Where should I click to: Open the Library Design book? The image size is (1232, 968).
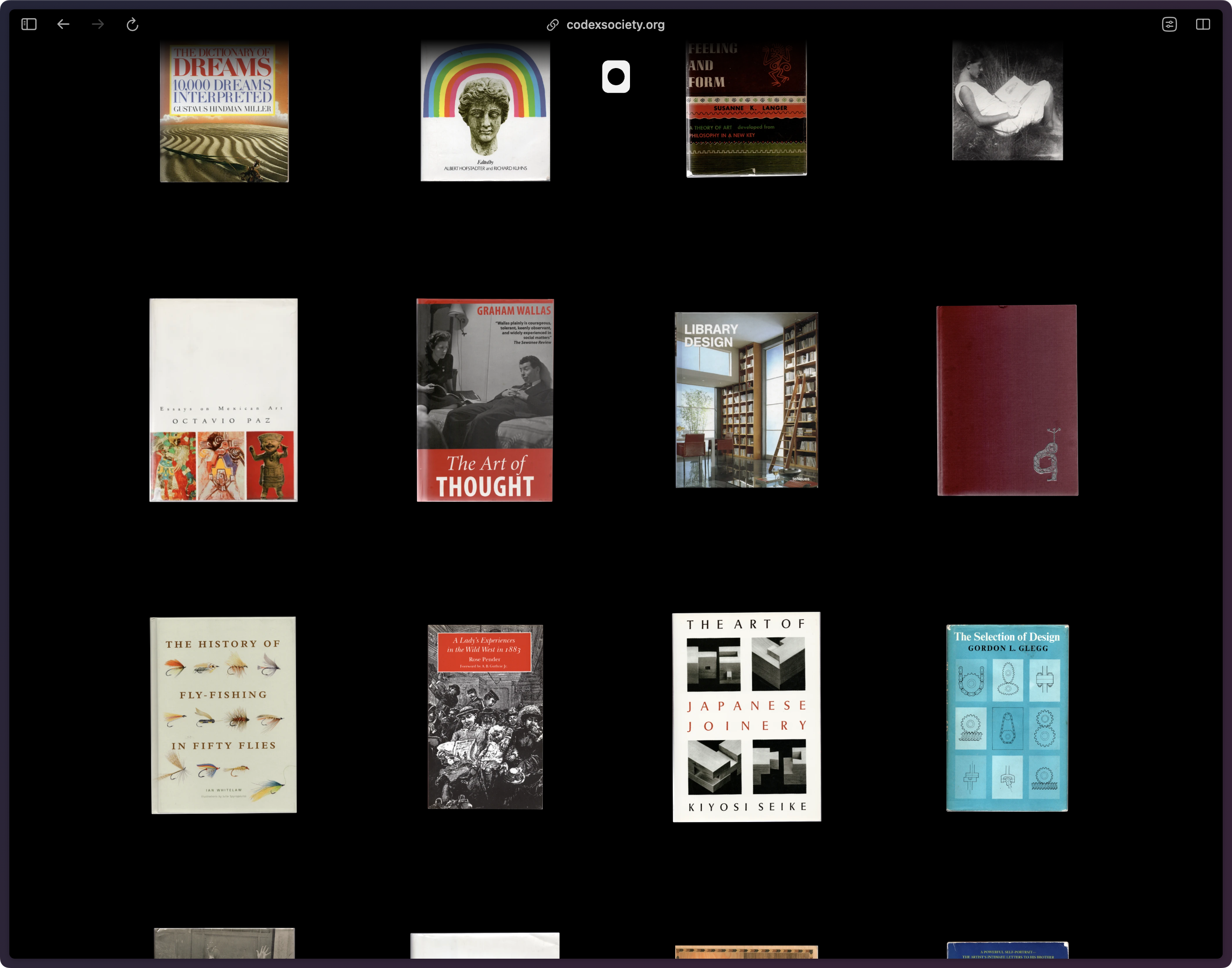pyautogui.click(x=747, y=400)
